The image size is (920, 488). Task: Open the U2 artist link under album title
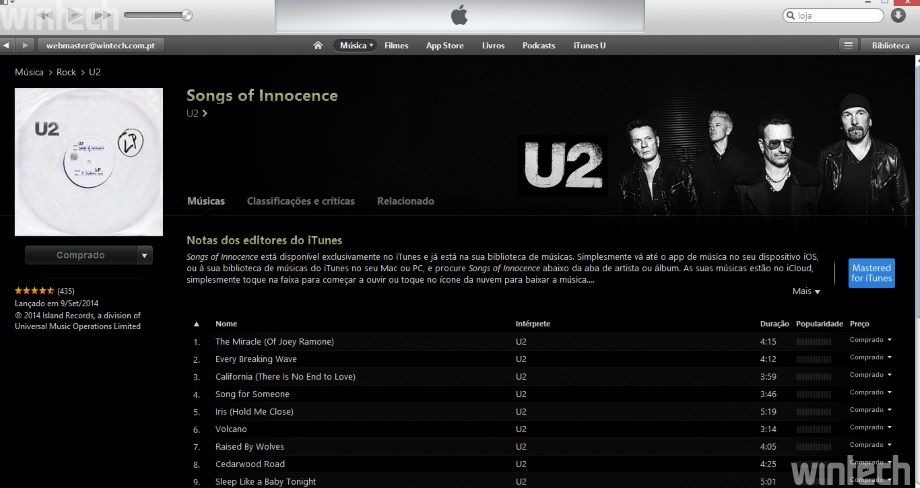pyautogui.click(x=197, y=113)
